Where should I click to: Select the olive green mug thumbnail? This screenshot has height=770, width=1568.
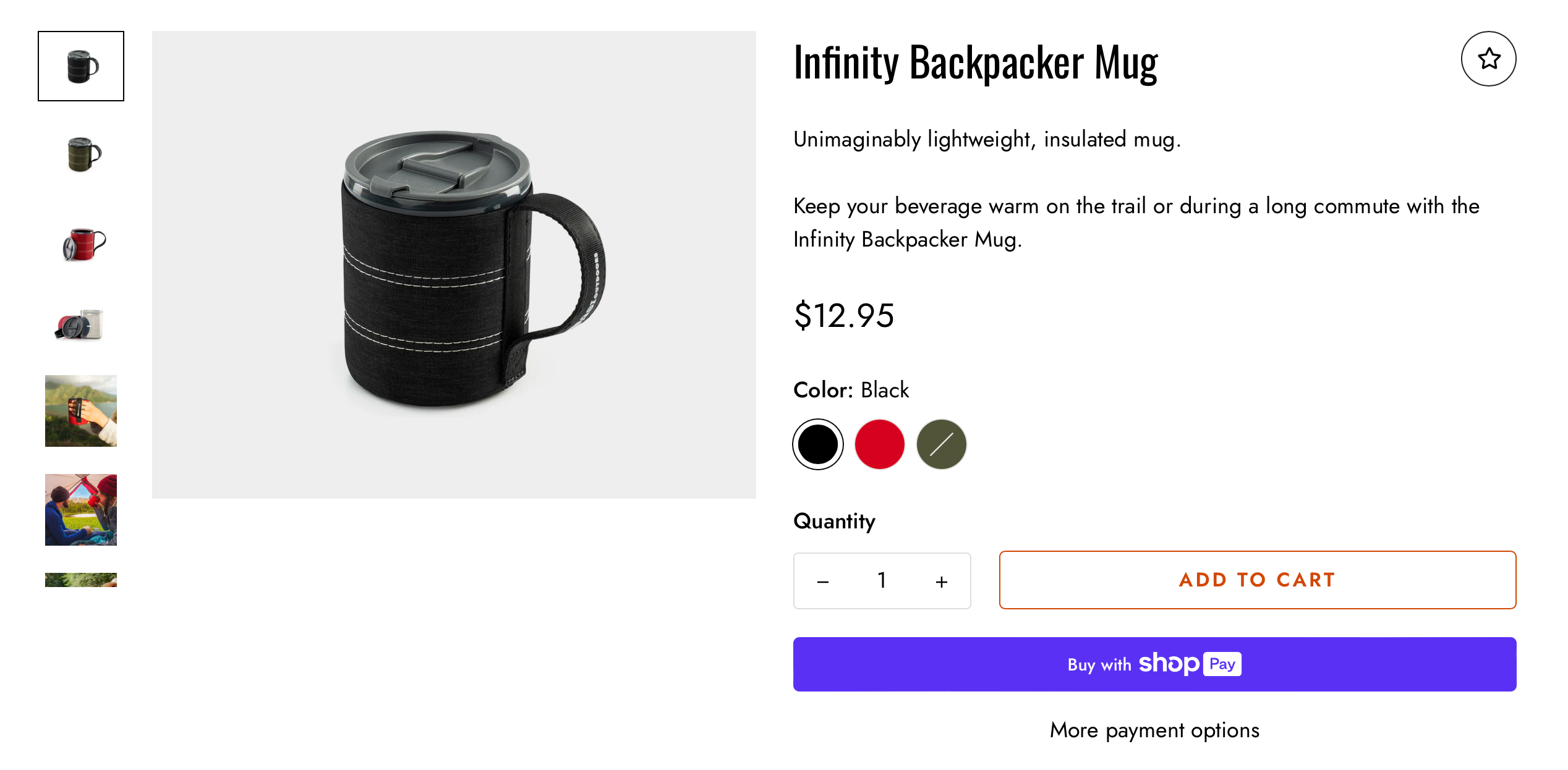pos(81,154)
